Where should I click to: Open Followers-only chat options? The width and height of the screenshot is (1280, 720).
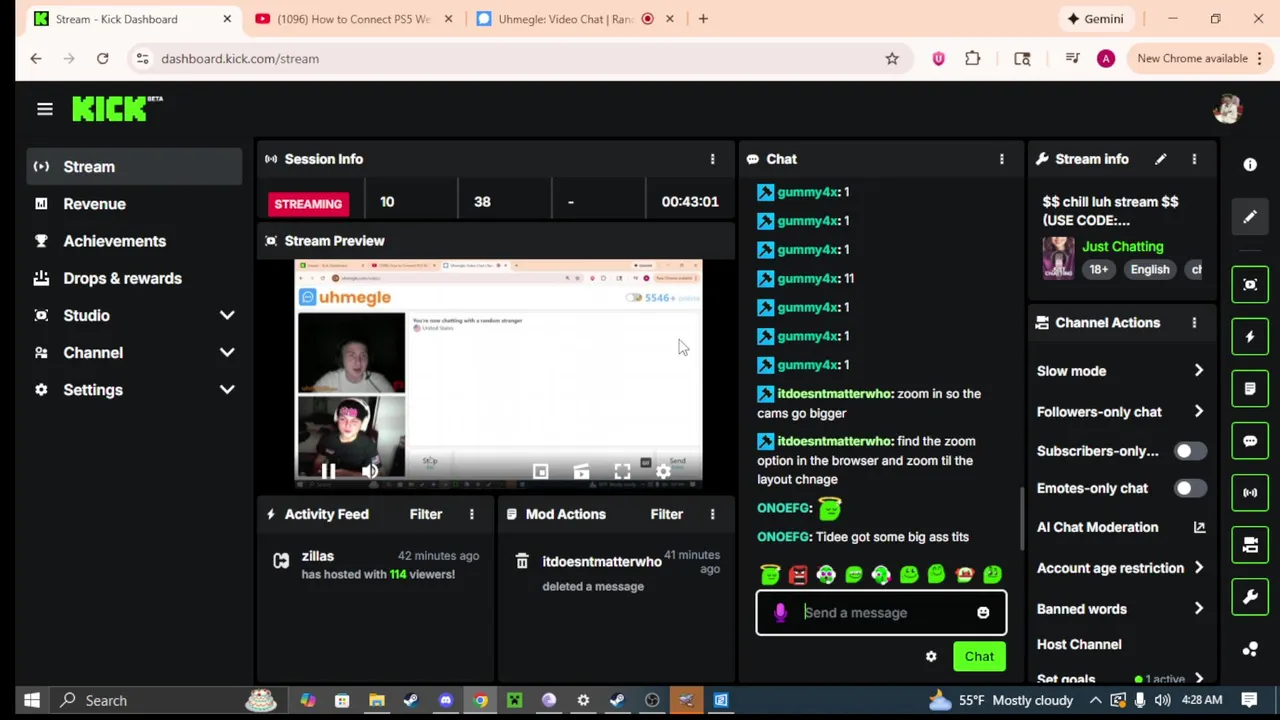pyautogui.click(x=1121, y=412)
